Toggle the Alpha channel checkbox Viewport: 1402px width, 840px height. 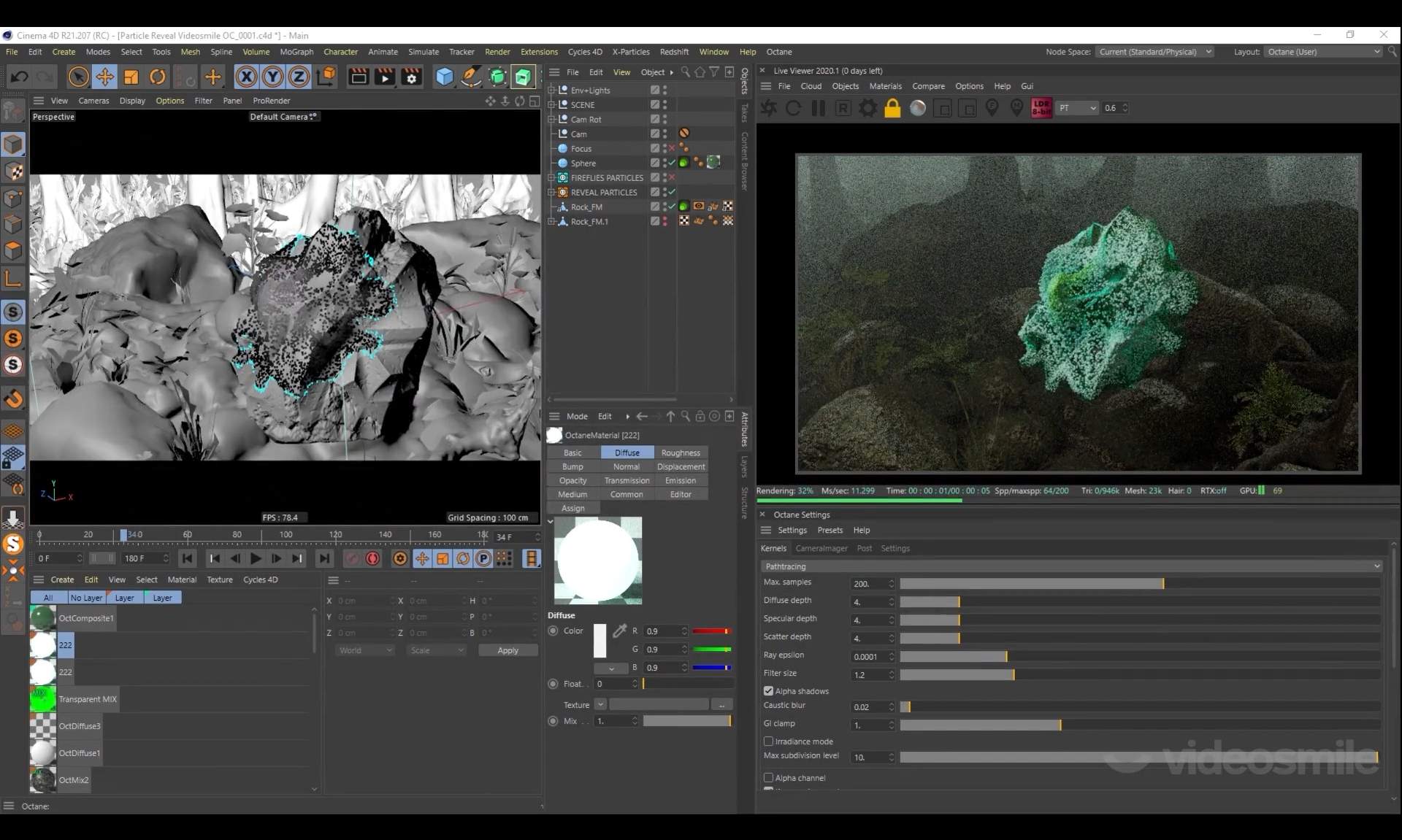(x=768, y=777)
